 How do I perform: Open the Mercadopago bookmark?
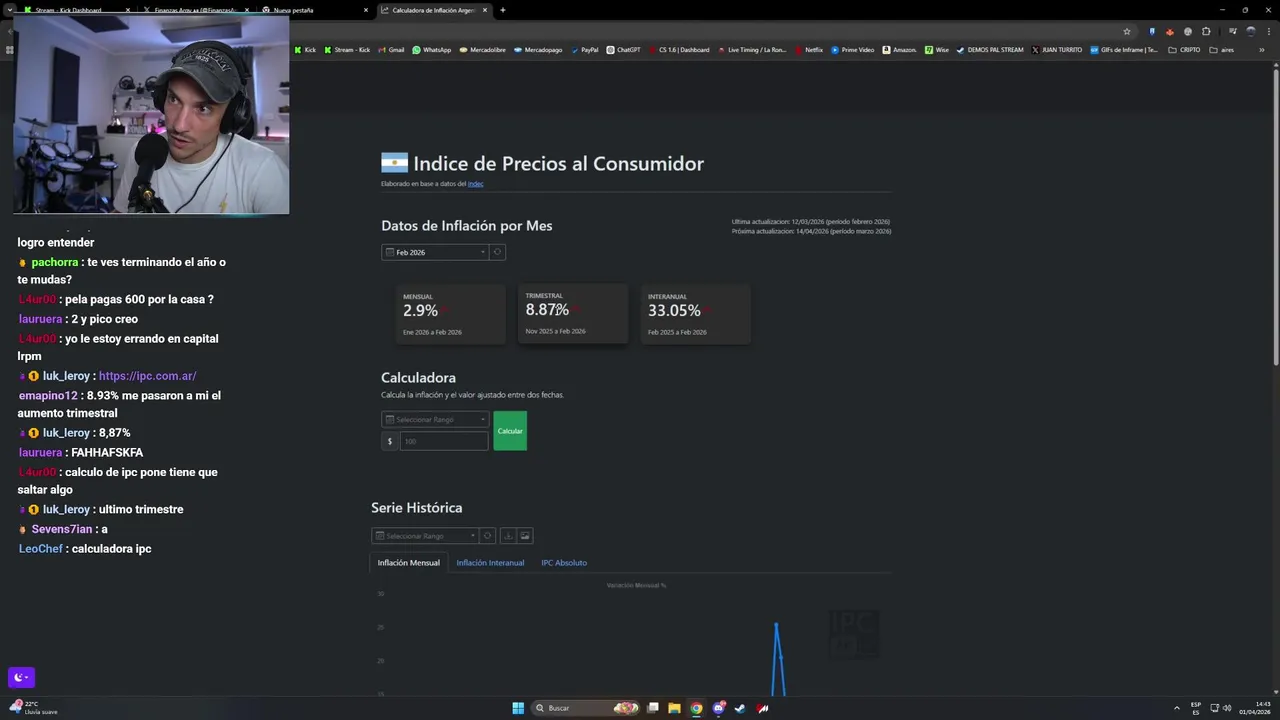point(538,50)
